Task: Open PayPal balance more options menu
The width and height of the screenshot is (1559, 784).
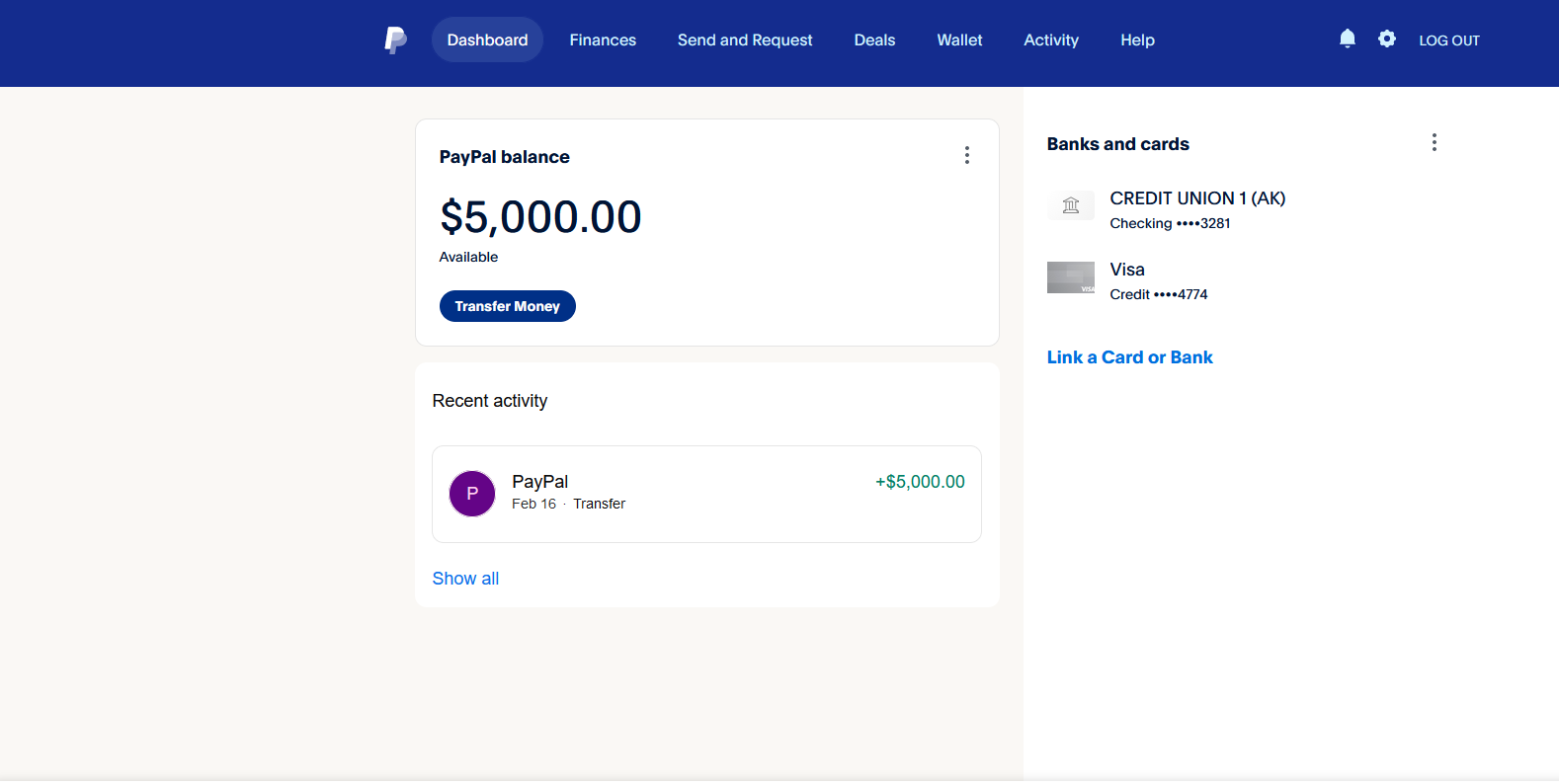Action: 967,155
